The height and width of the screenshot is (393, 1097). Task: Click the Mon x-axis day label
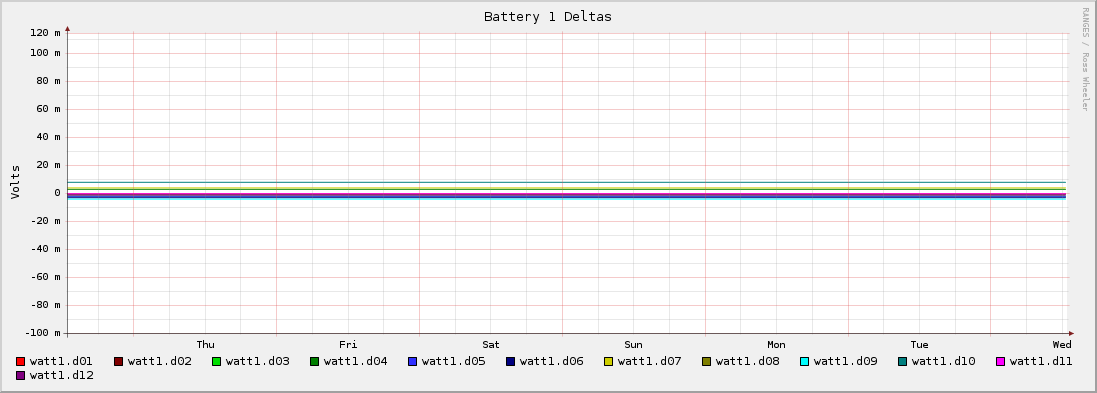pyautogui.click(x=777, y=345)
